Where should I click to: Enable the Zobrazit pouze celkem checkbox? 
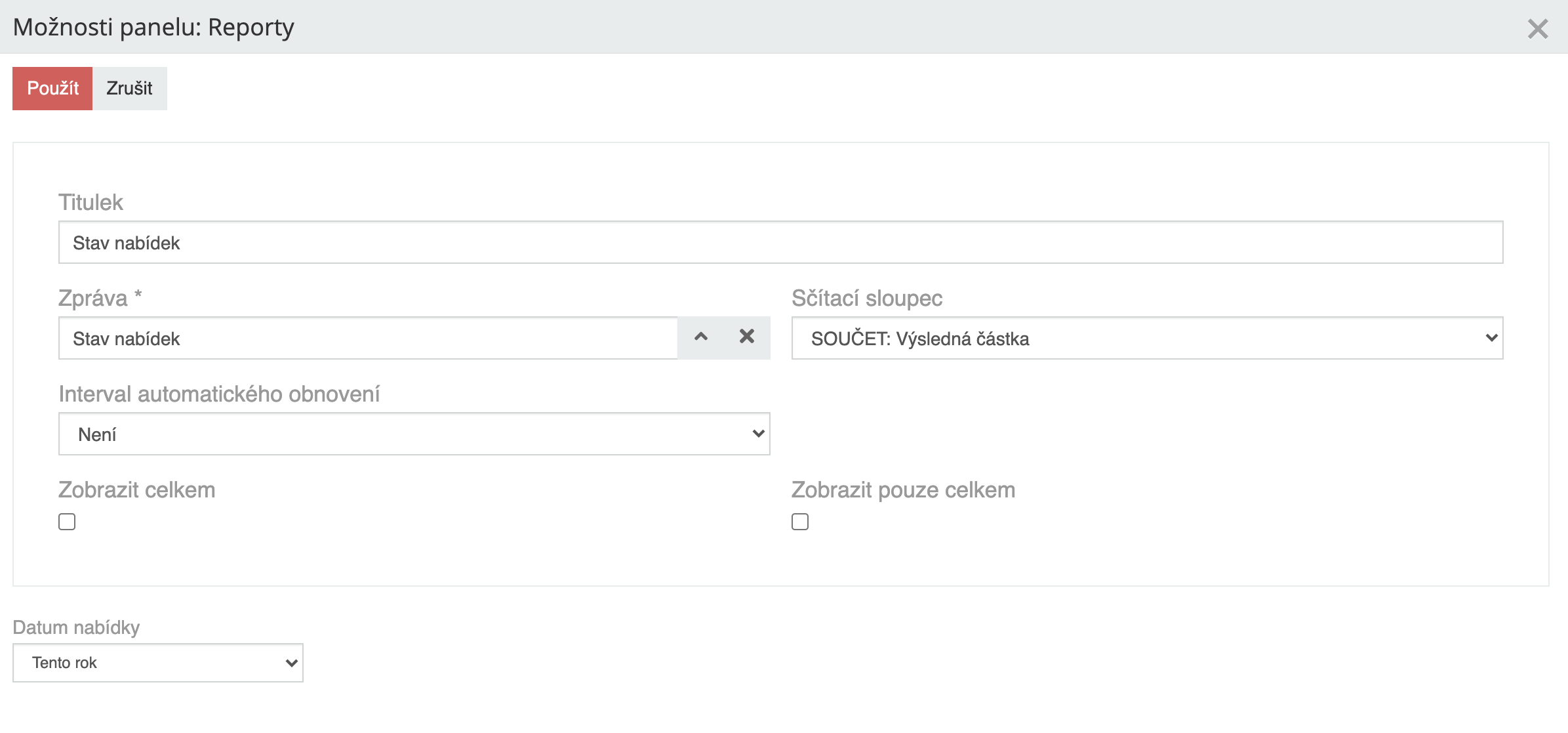point(800,522)
